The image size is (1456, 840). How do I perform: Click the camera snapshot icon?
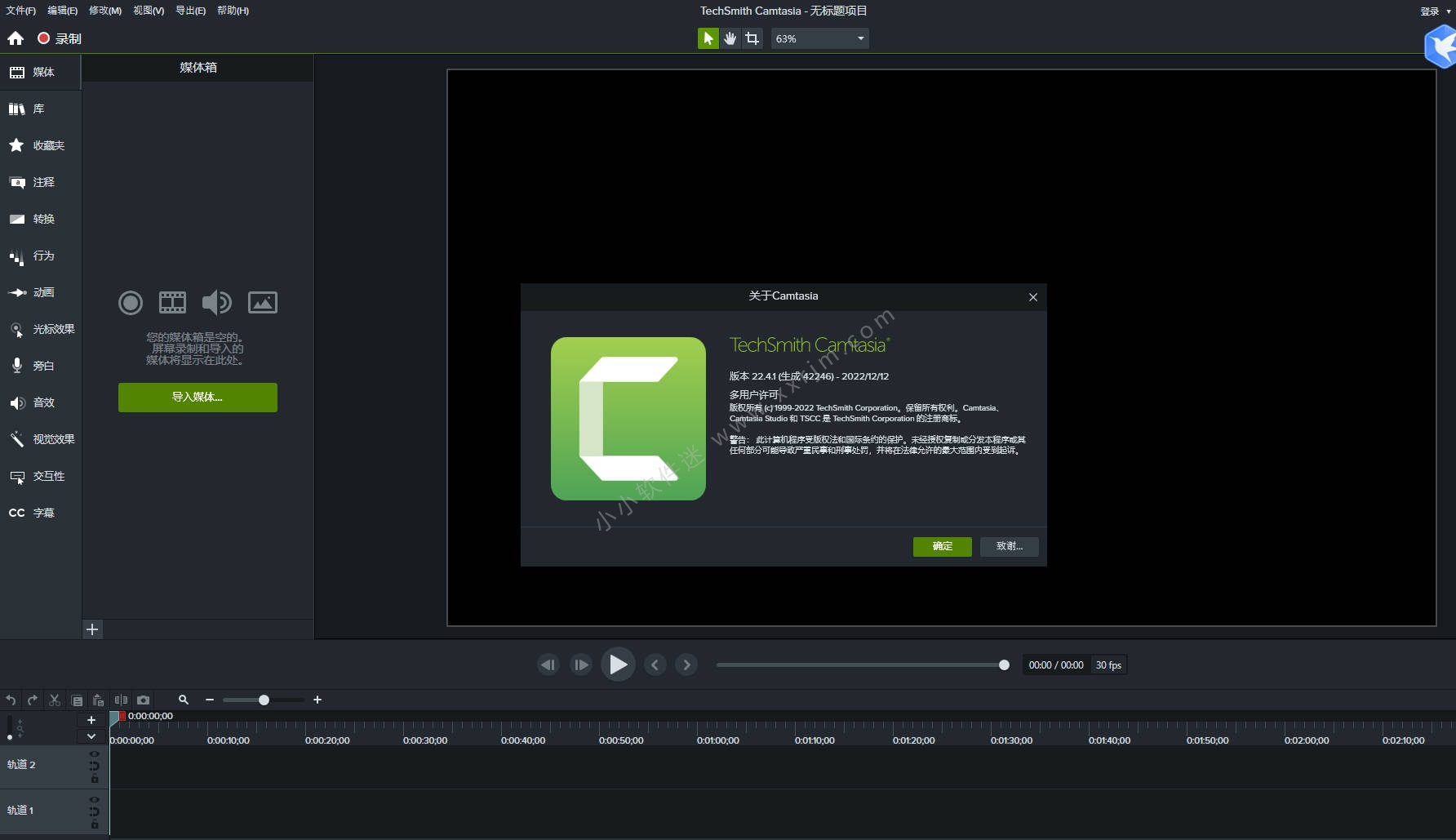click(x=144, y=700)
